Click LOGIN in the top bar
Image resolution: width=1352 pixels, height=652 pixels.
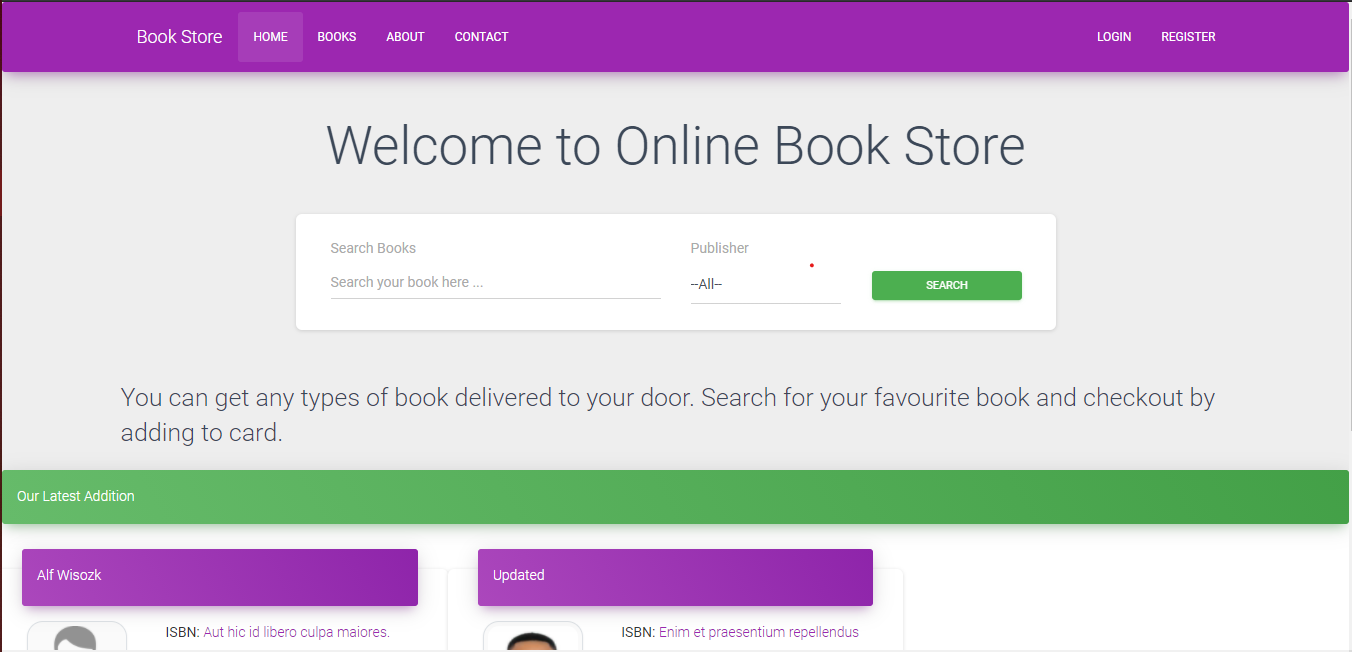click(1113, 37)
